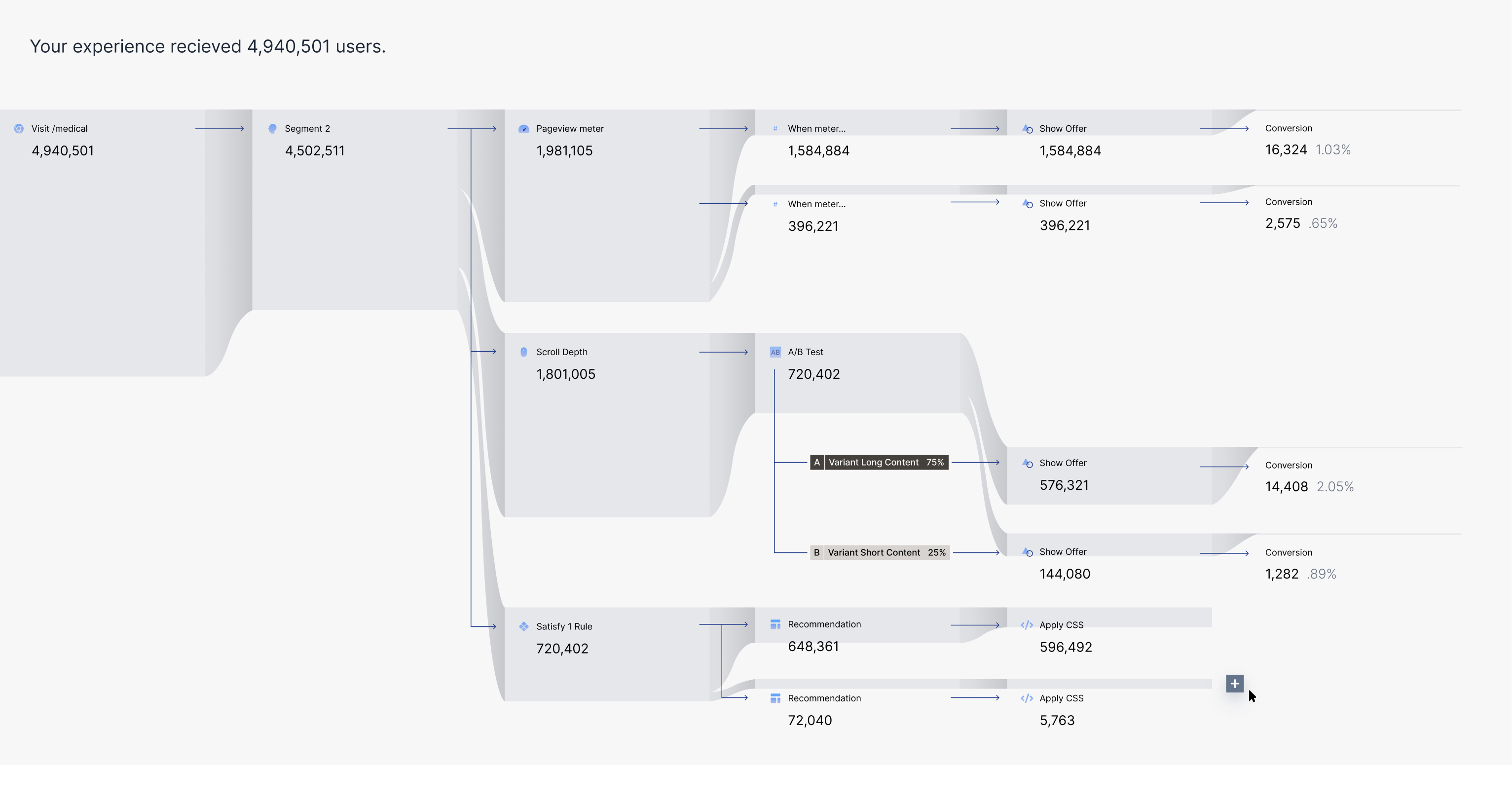The width and height of the screenshot is (1512, 800).
Task: Click conversion count 16,324
Action: point(1286,149)
